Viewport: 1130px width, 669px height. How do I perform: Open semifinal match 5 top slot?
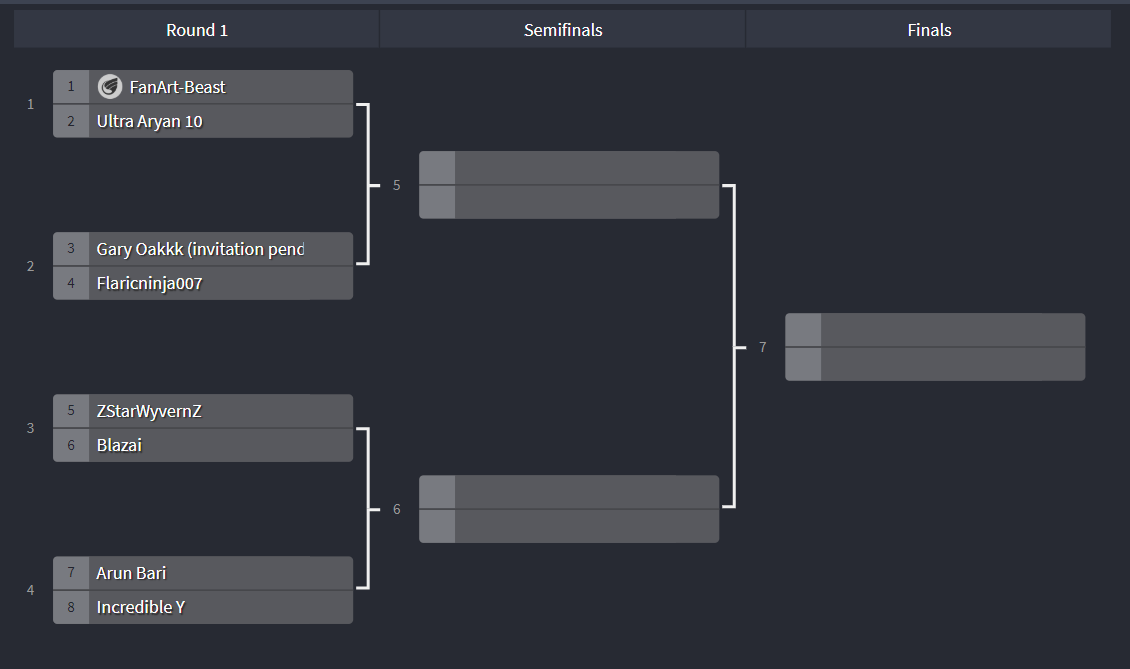click(x=569, y=168)
